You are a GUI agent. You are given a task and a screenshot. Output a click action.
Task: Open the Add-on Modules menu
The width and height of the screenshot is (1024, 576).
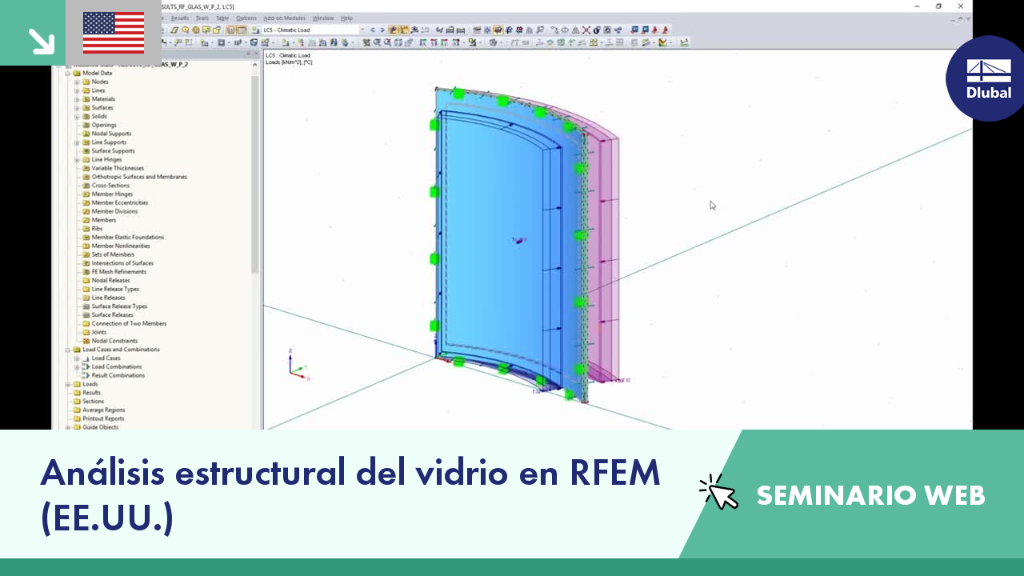pyautogui.click(x=284, y=18)
